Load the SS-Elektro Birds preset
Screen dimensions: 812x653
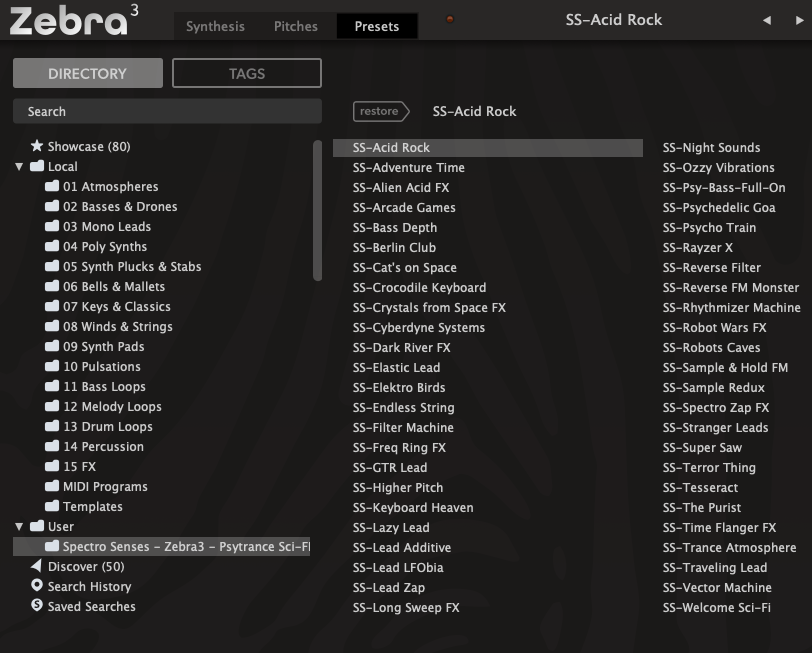(399, 387)
